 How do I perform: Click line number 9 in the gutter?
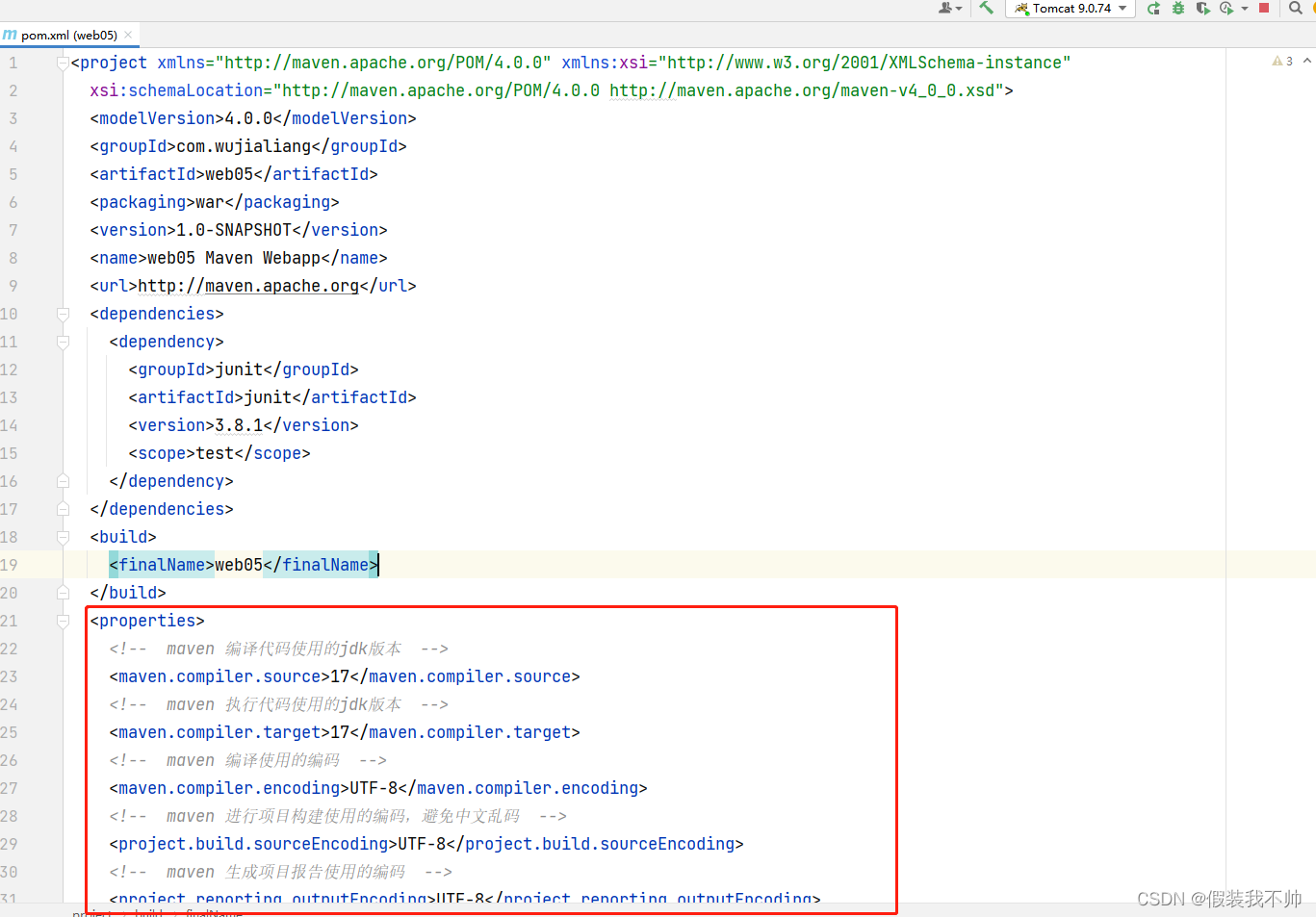pos(13,286)
